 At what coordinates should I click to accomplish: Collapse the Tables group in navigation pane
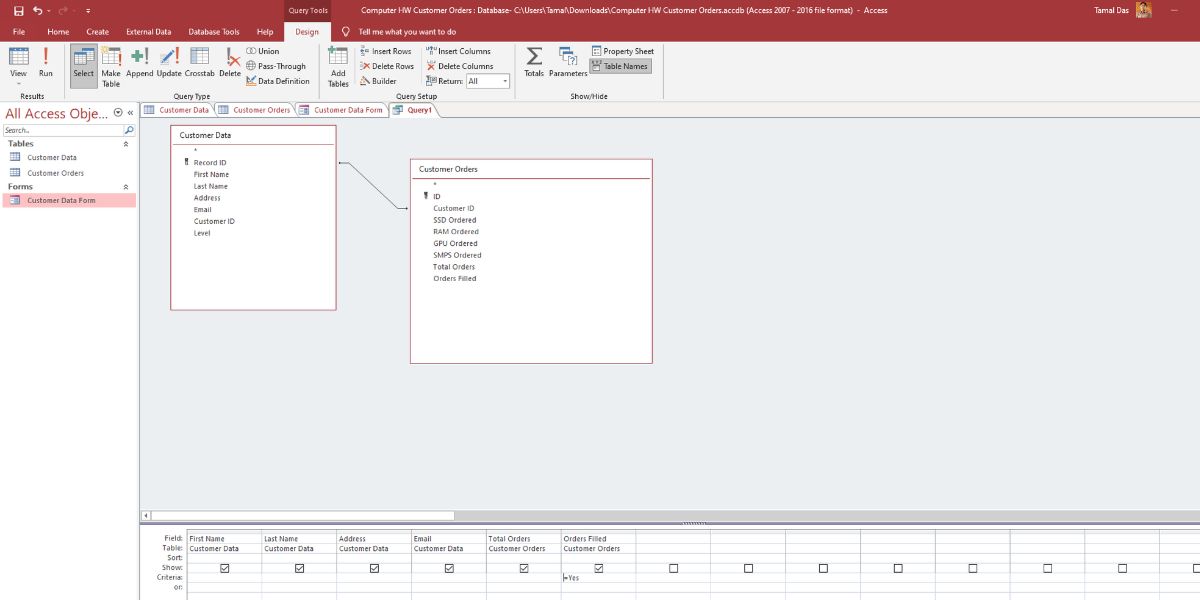[x=126, y=144]
